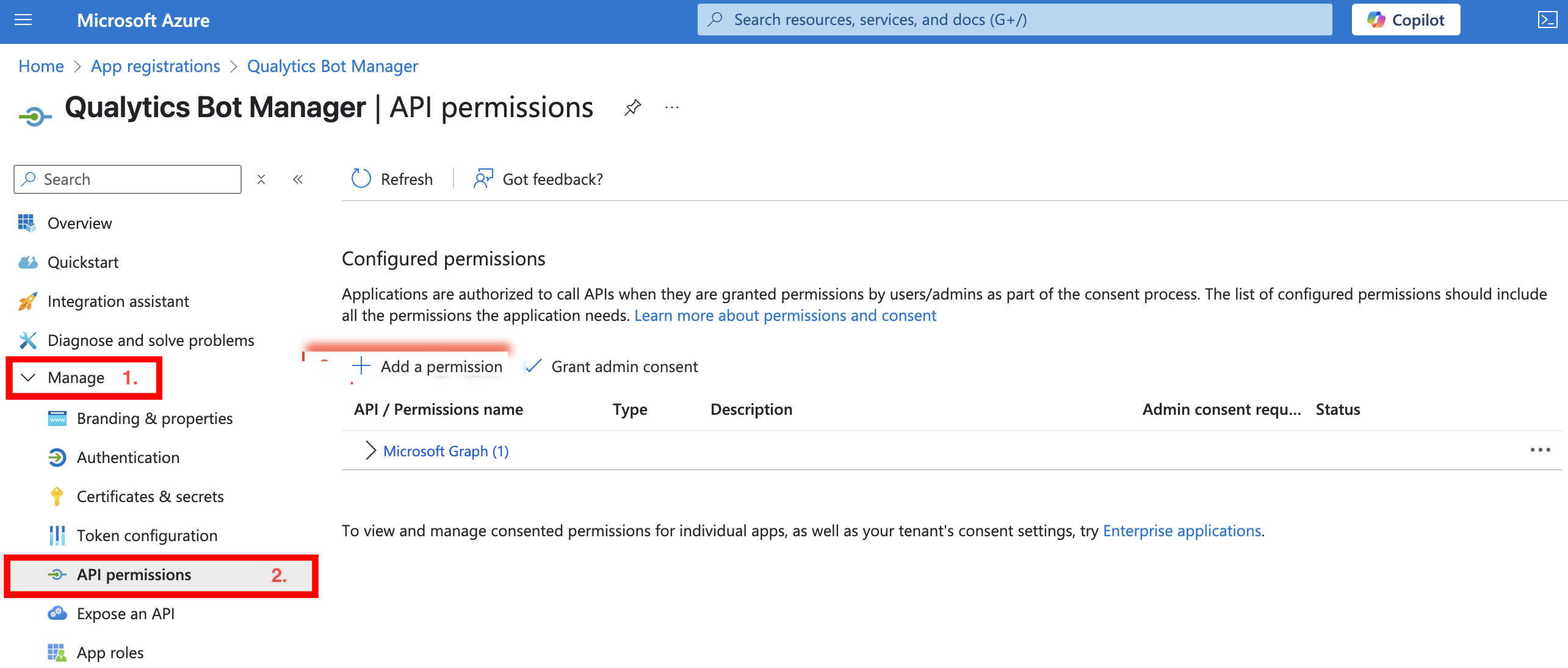
Task: Select Token configuration in the sidebar
Action: pos(146,535)
